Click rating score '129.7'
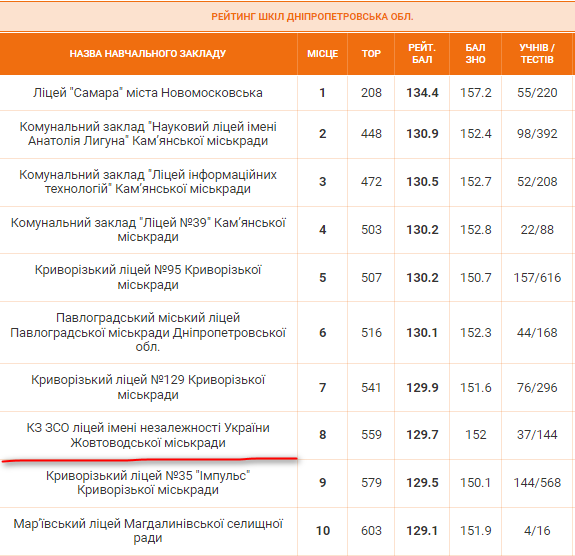Screen dimensions: 575x556 pos(422,435)
